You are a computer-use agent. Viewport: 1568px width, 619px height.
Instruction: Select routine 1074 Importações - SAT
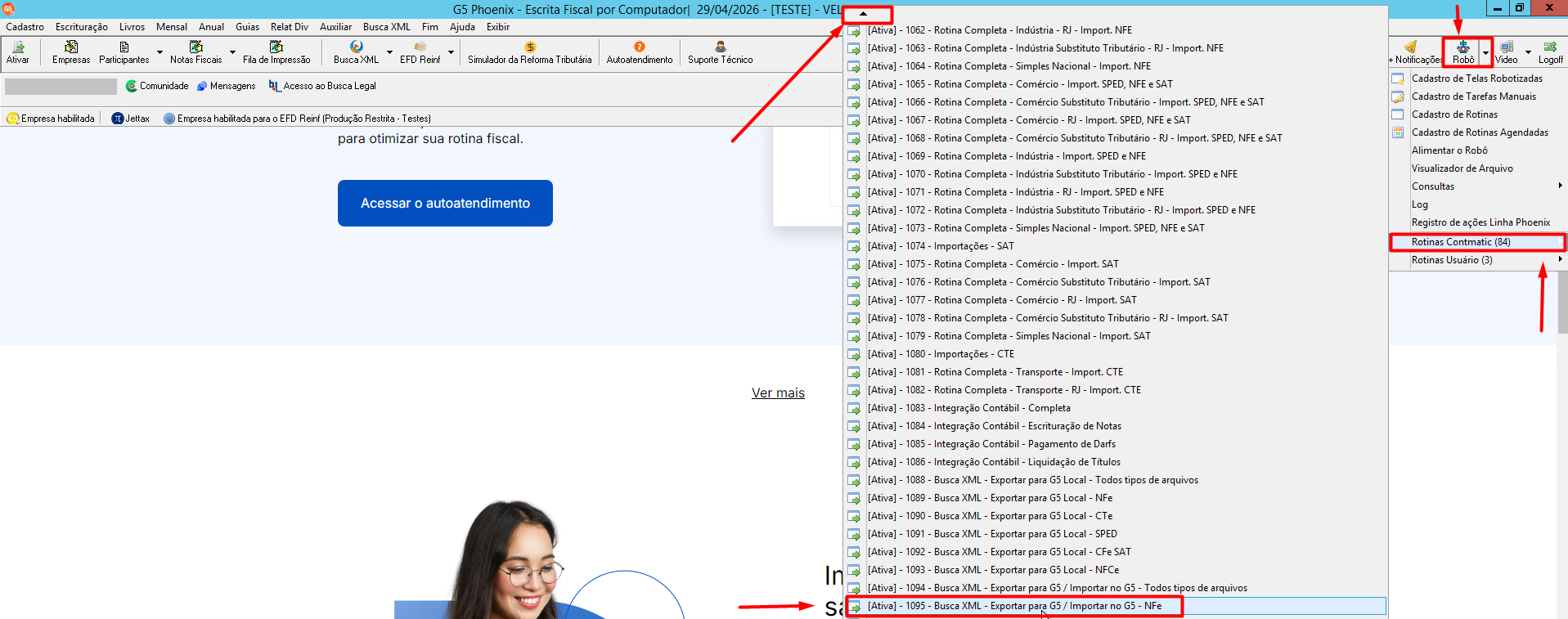(x=1116, y=247)
